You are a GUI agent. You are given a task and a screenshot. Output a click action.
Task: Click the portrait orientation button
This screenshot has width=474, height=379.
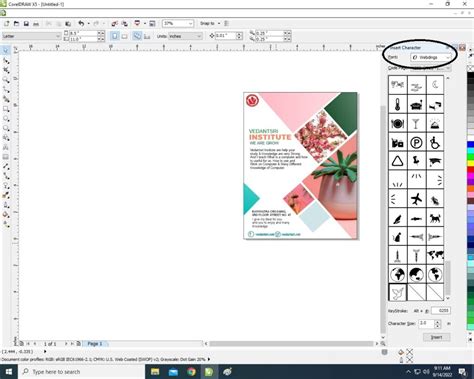point(115,36)
